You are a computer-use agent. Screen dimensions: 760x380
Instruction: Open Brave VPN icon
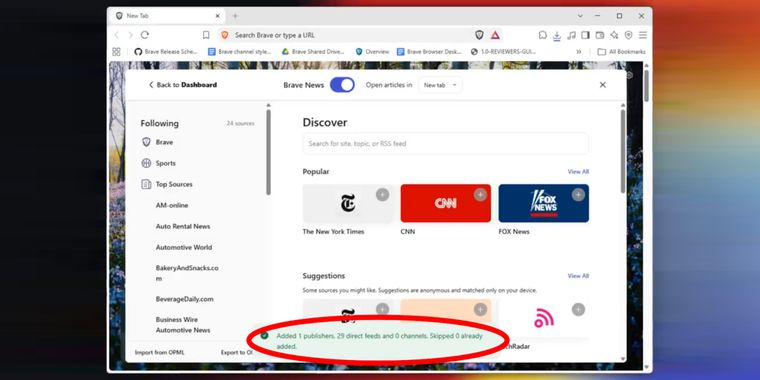pyautogui.click(x=629, y=35)
